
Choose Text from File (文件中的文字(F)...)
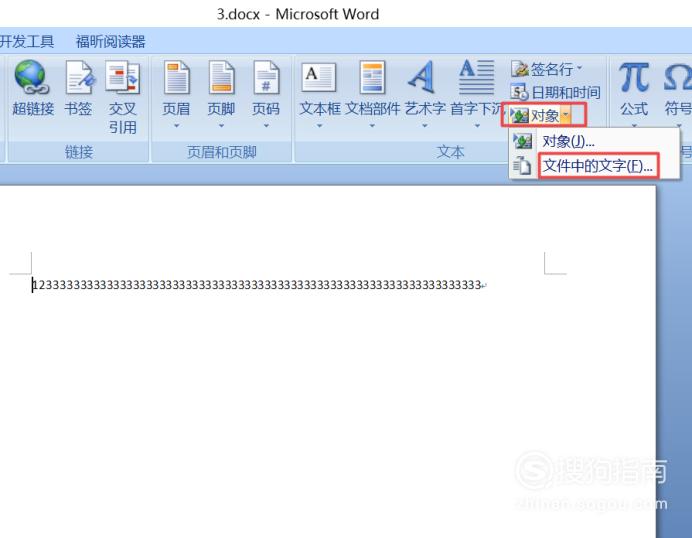594,166
